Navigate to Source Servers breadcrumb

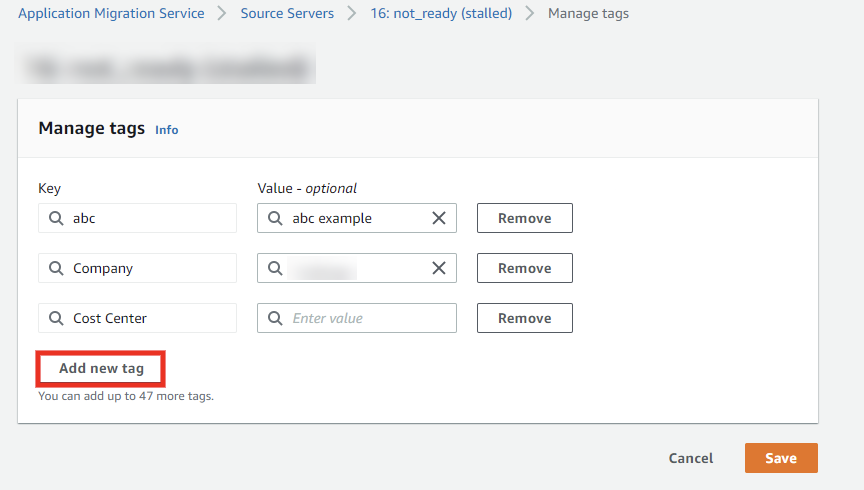287,14
